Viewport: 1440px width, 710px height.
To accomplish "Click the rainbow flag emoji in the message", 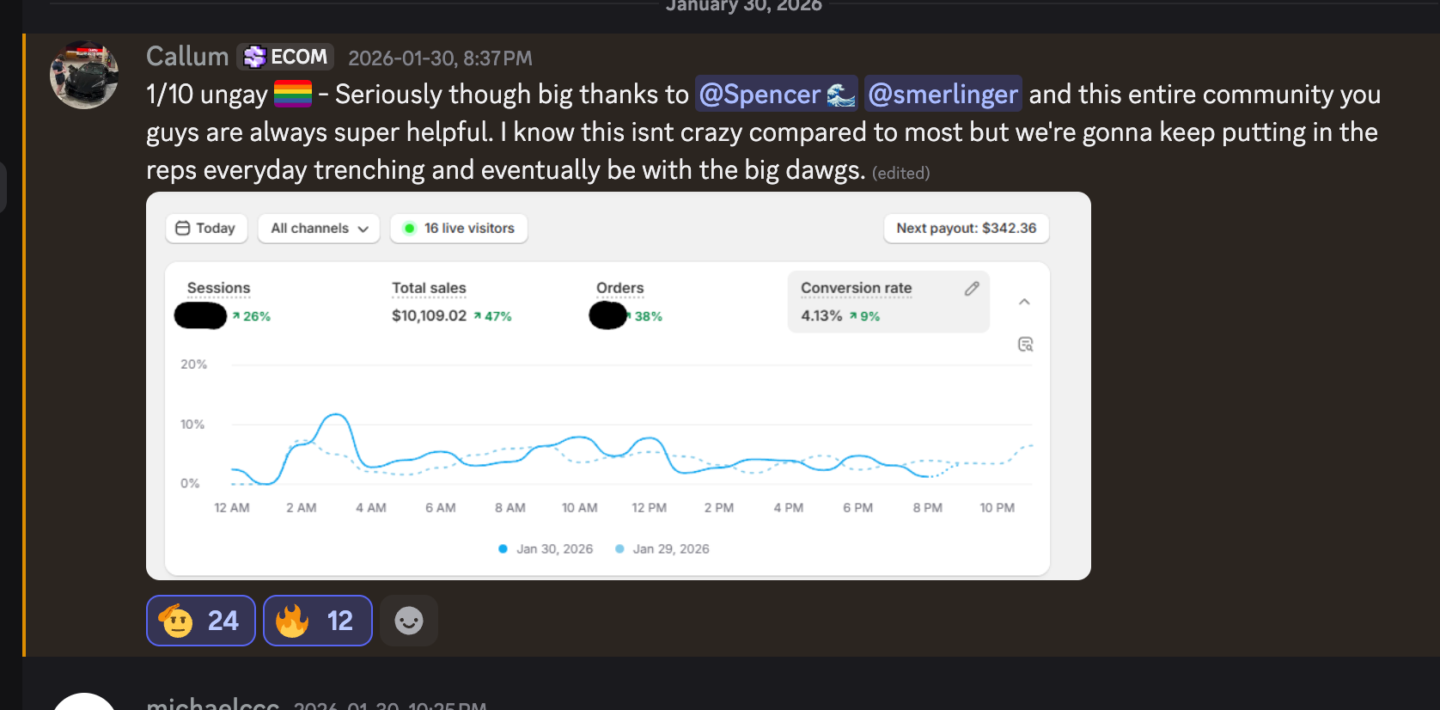I will [x=293, y=95].
